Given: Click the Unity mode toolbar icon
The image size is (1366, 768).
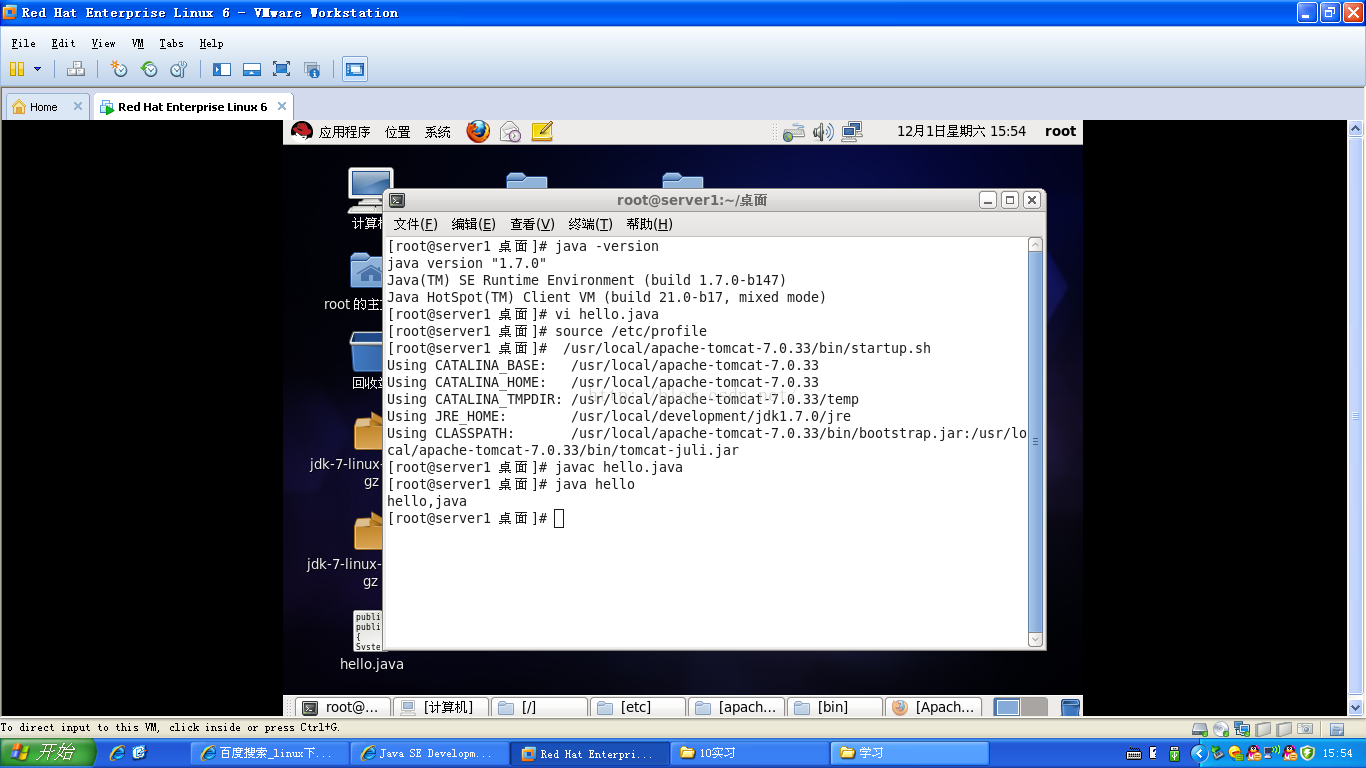Looking at the screenshot, I should point(312,69).
